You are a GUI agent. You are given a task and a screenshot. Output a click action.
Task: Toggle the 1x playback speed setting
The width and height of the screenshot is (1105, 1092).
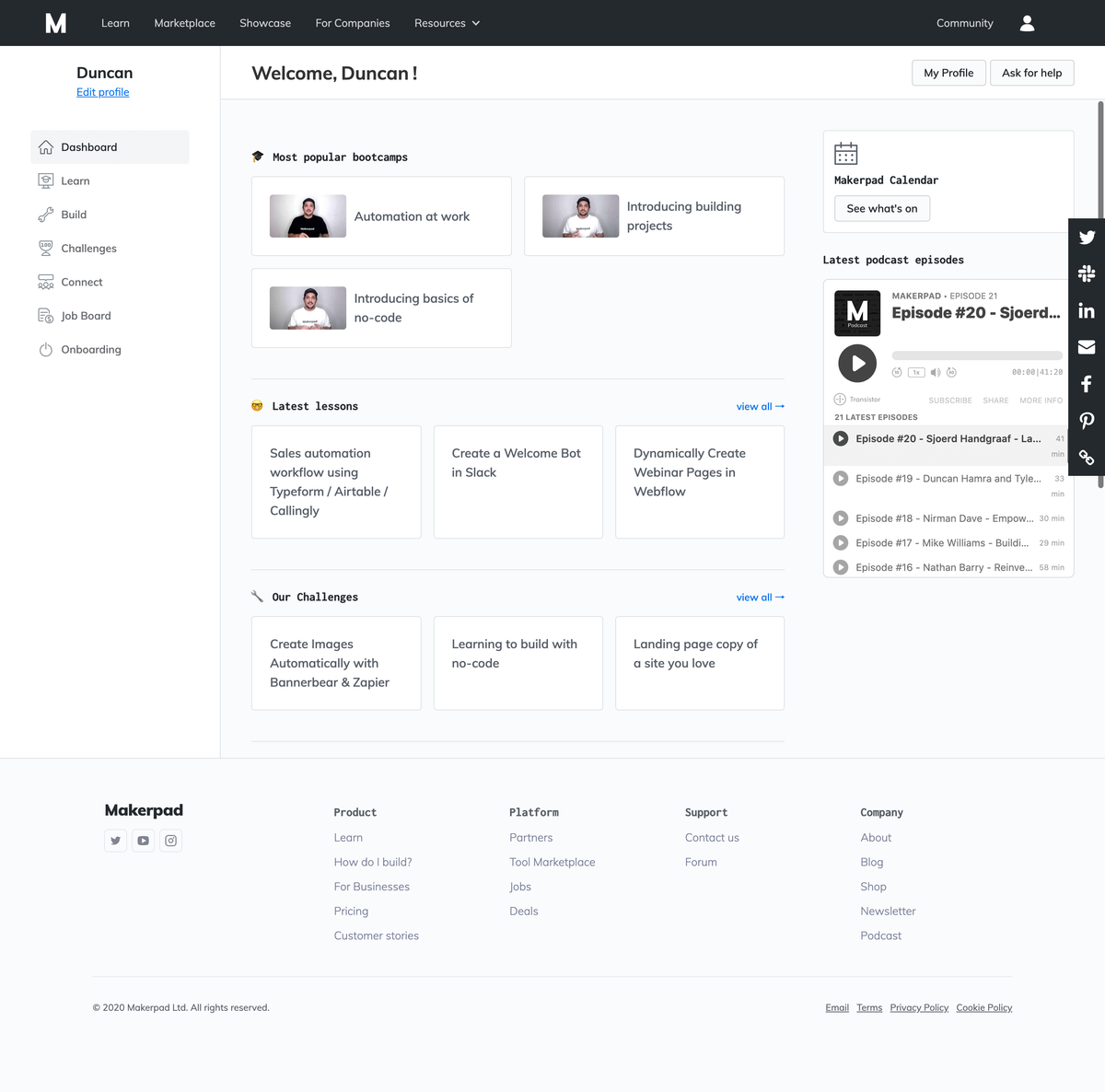[916, 372]
